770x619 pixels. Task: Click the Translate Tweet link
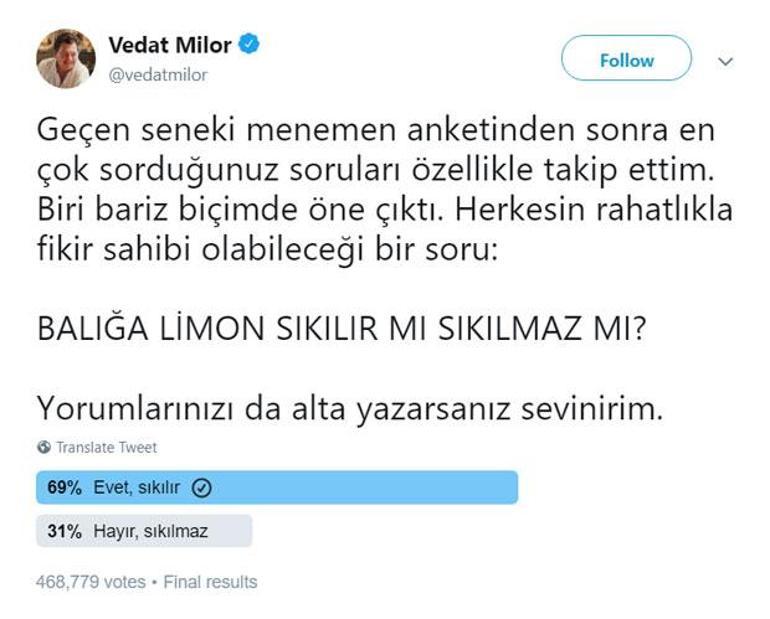(x=106, y=448)
